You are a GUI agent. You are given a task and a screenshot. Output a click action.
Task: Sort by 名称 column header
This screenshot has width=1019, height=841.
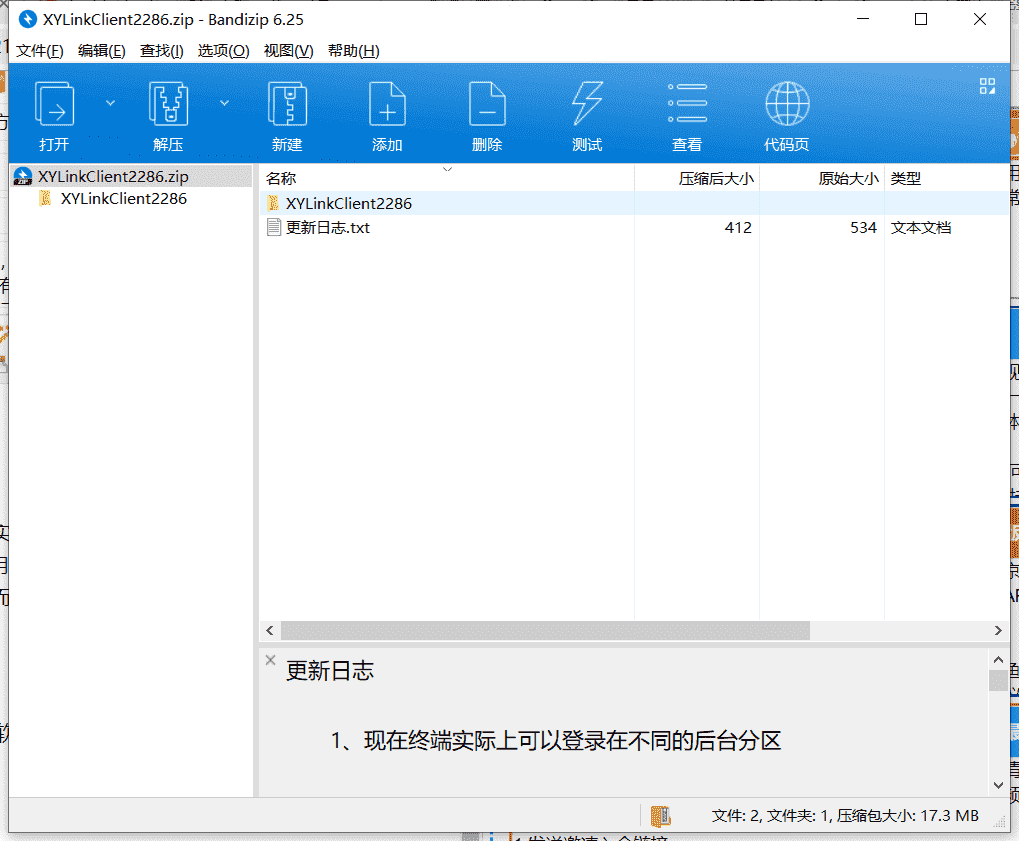[281, 178]
